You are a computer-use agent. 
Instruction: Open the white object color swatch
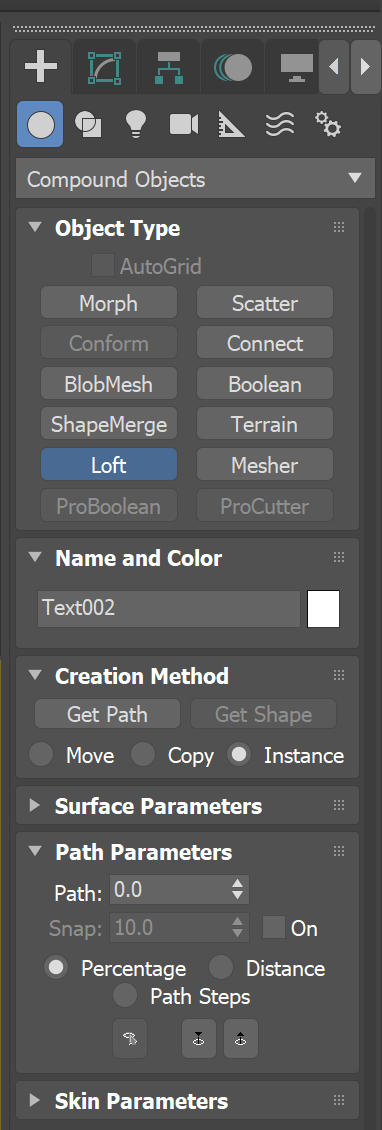pos(324,609)
